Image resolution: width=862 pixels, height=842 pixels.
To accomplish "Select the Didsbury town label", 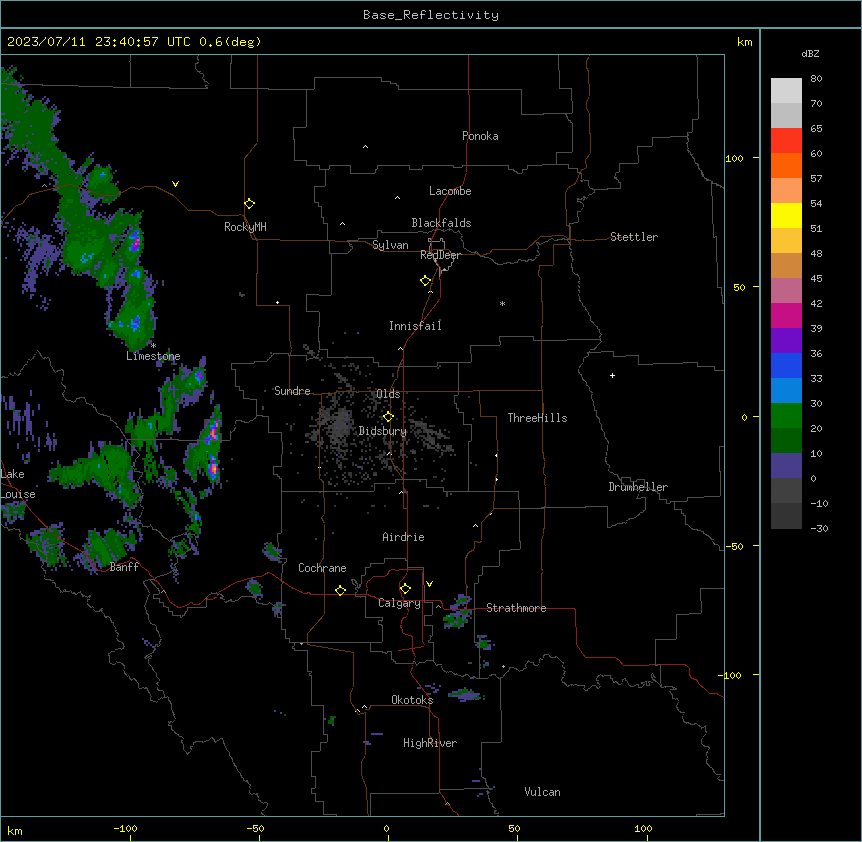I will point(383,431).
